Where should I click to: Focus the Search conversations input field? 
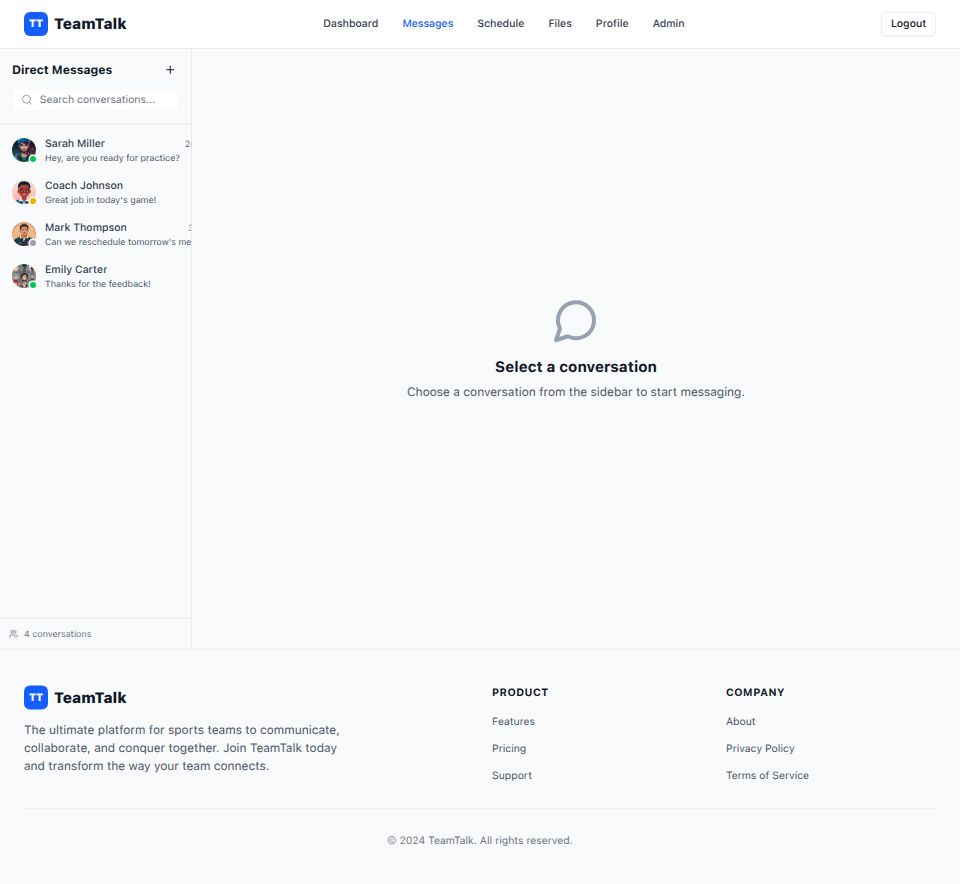click(x=105, y=100)
